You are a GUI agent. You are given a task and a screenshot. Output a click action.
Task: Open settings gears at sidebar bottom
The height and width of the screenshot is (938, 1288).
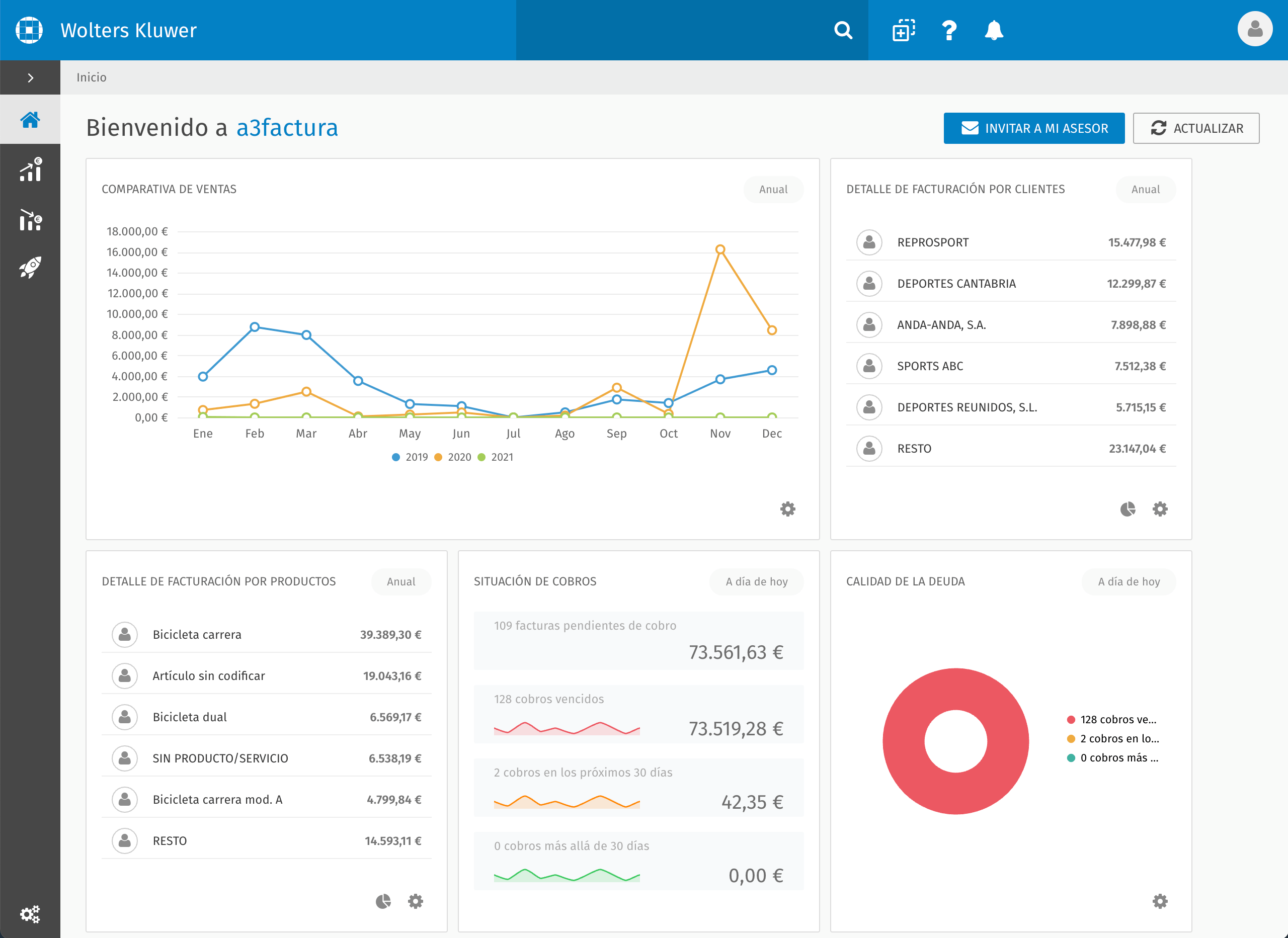(30, 914)
